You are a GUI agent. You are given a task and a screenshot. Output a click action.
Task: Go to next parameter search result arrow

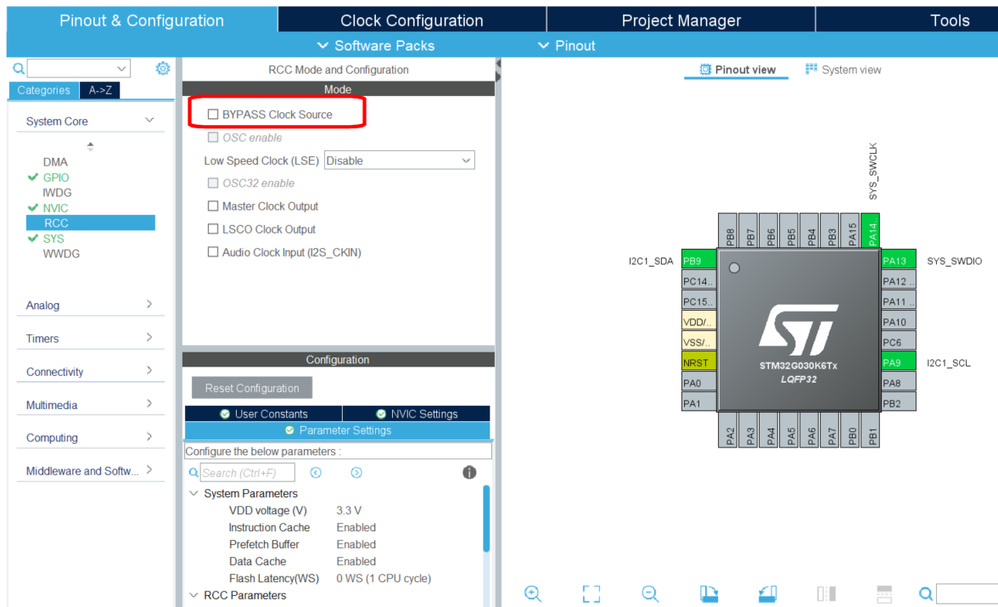(x=356, y=472)
